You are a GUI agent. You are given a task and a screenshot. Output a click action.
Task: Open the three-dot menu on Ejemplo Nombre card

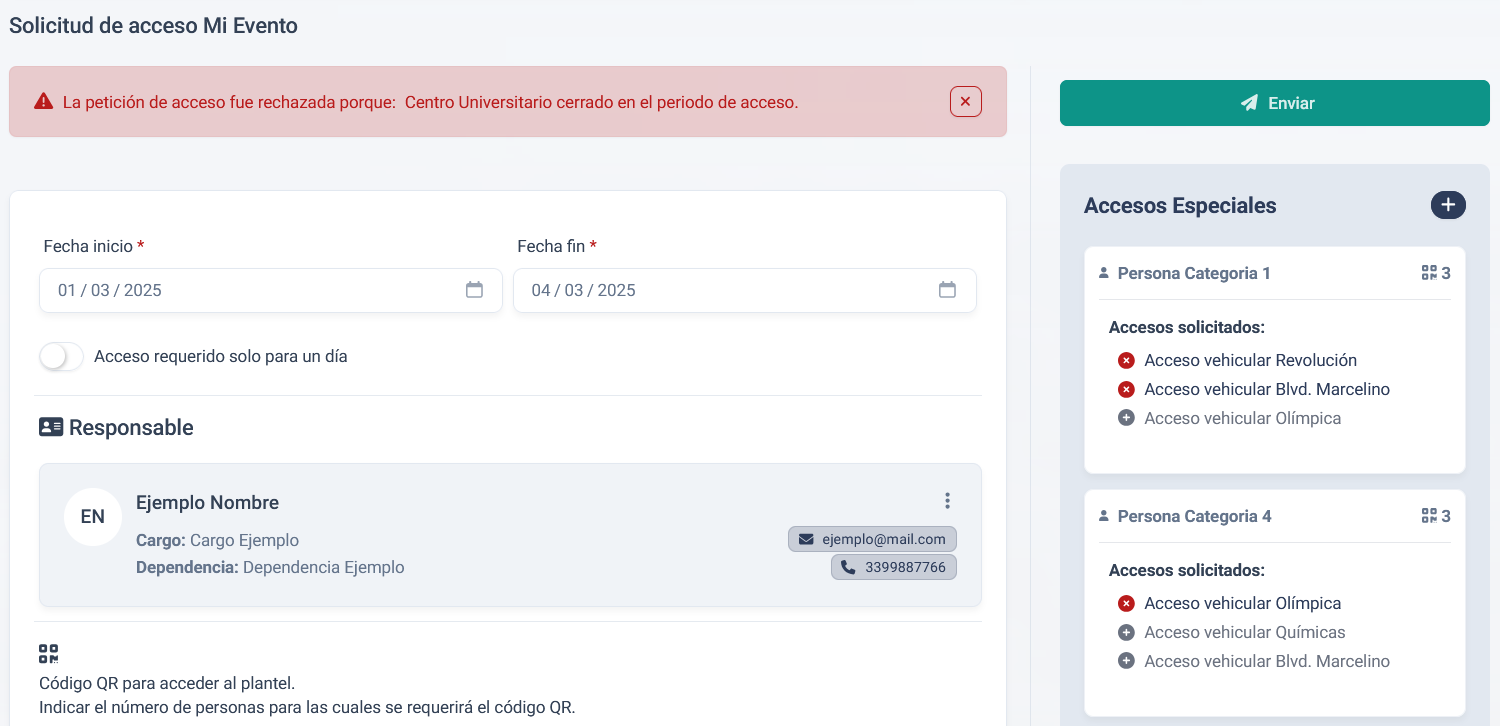coord(947,500)
